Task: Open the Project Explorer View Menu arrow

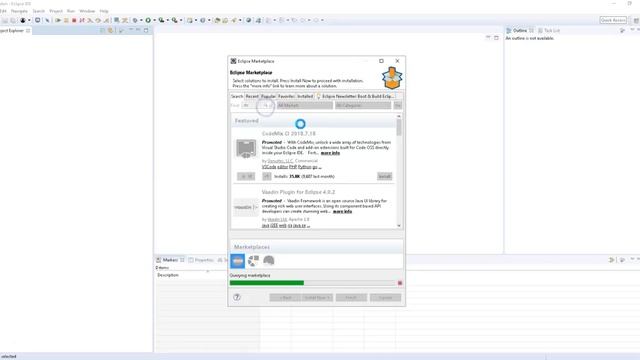Action: point(131,30)
